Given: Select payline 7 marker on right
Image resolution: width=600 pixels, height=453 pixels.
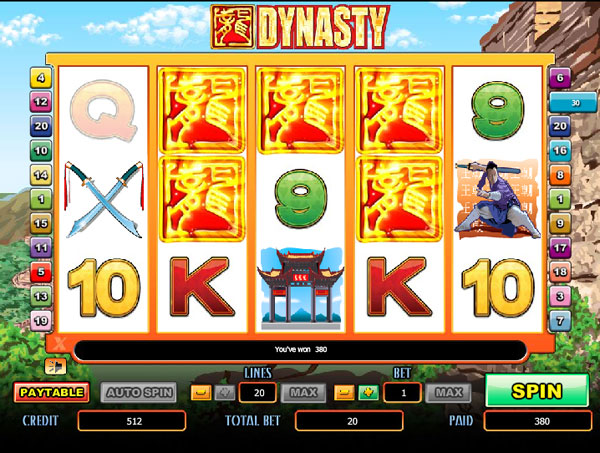Looking at the screenshot, I should 560,321.
